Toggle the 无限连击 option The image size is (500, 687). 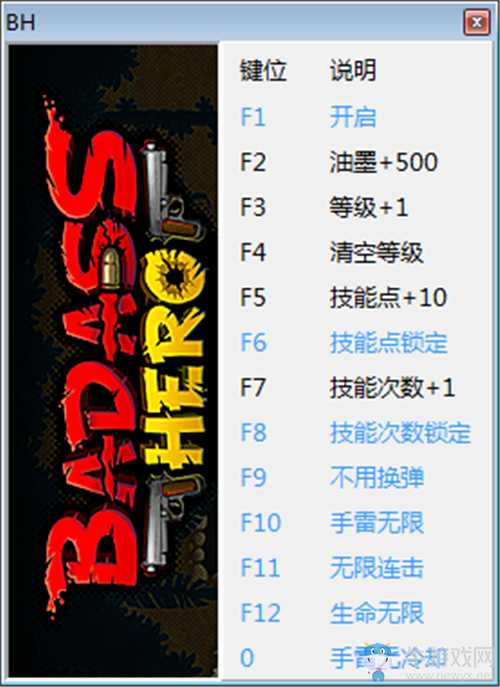pyautogui.click(x=377, y=568)
